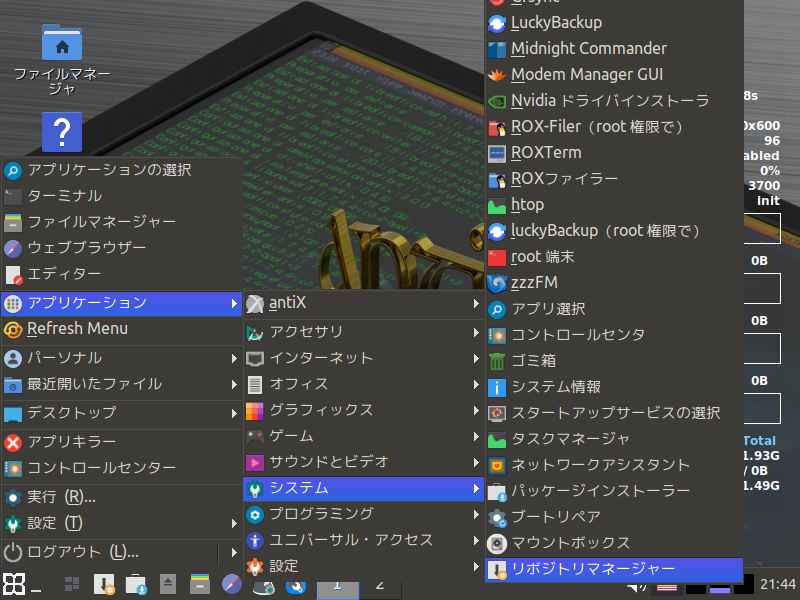
Task: Expand the 設定 (T) submenu
Action: coord(121,523)
